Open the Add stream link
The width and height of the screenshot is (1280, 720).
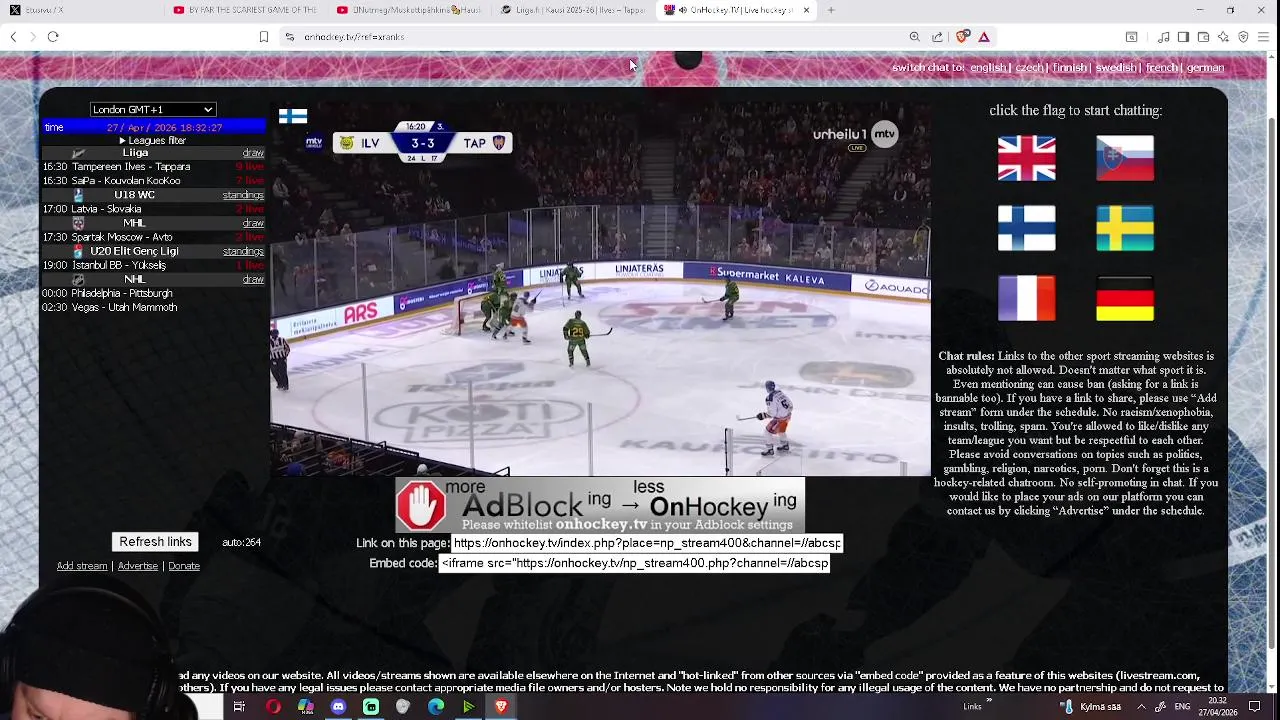click(82, 566)
